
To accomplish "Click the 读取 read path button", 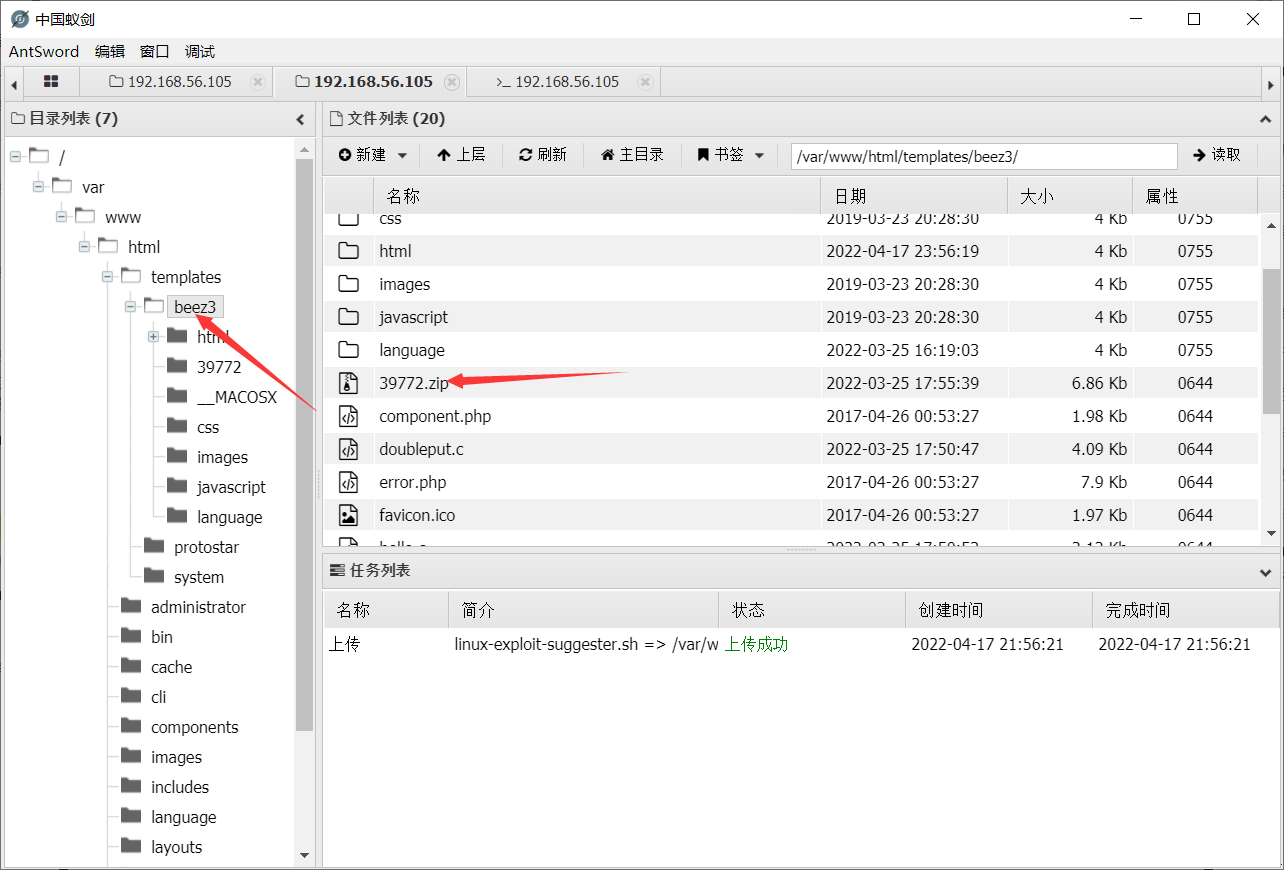I will coord(1217,155).
